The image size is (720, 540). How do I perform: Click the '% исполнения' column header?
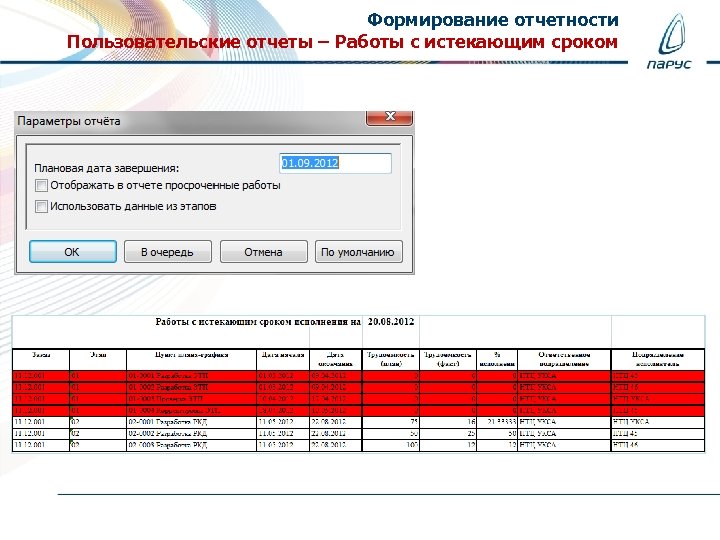(x=497, y=359)
